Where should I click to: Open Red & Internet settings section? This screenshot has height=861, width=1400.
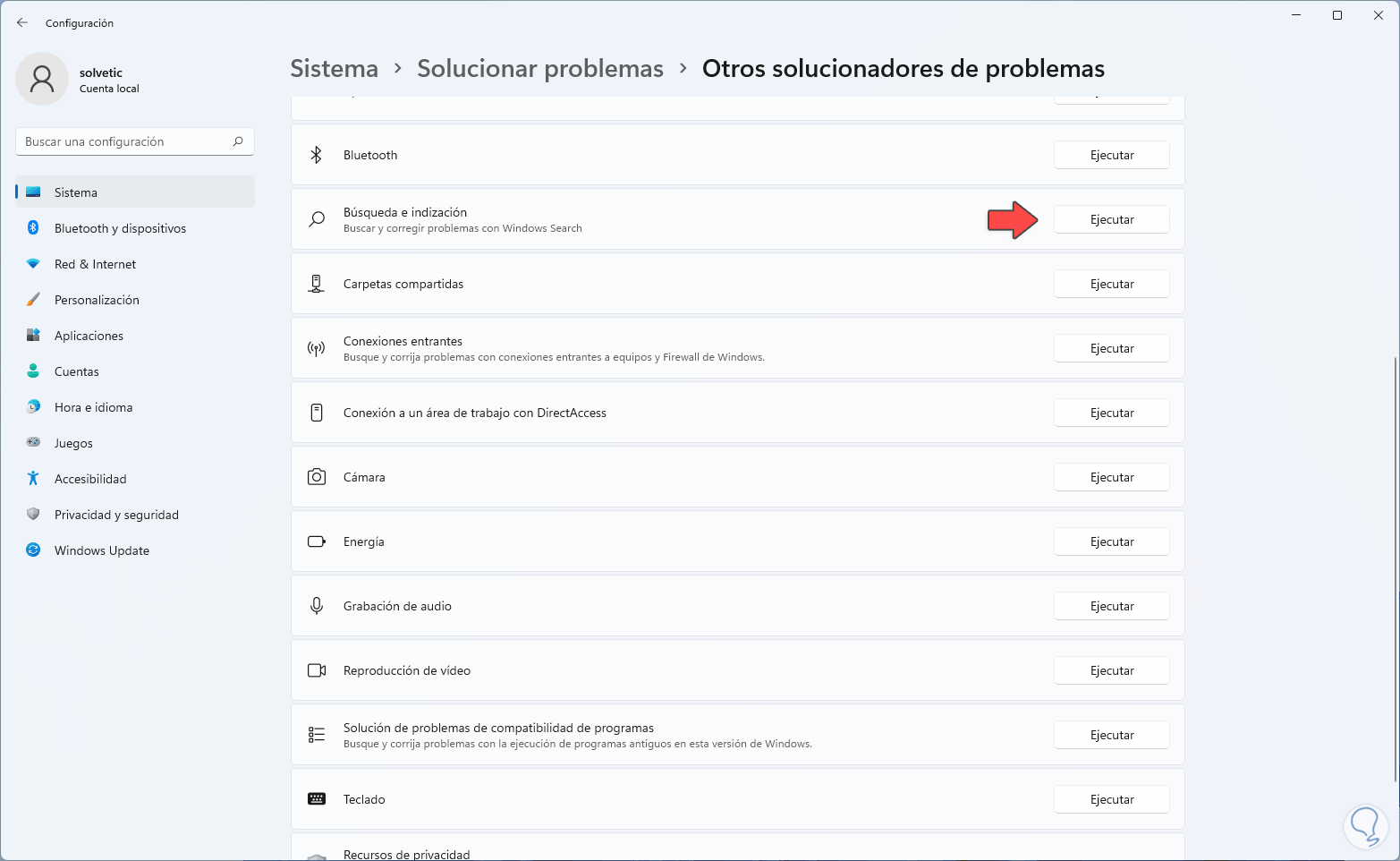click(95, 264)
